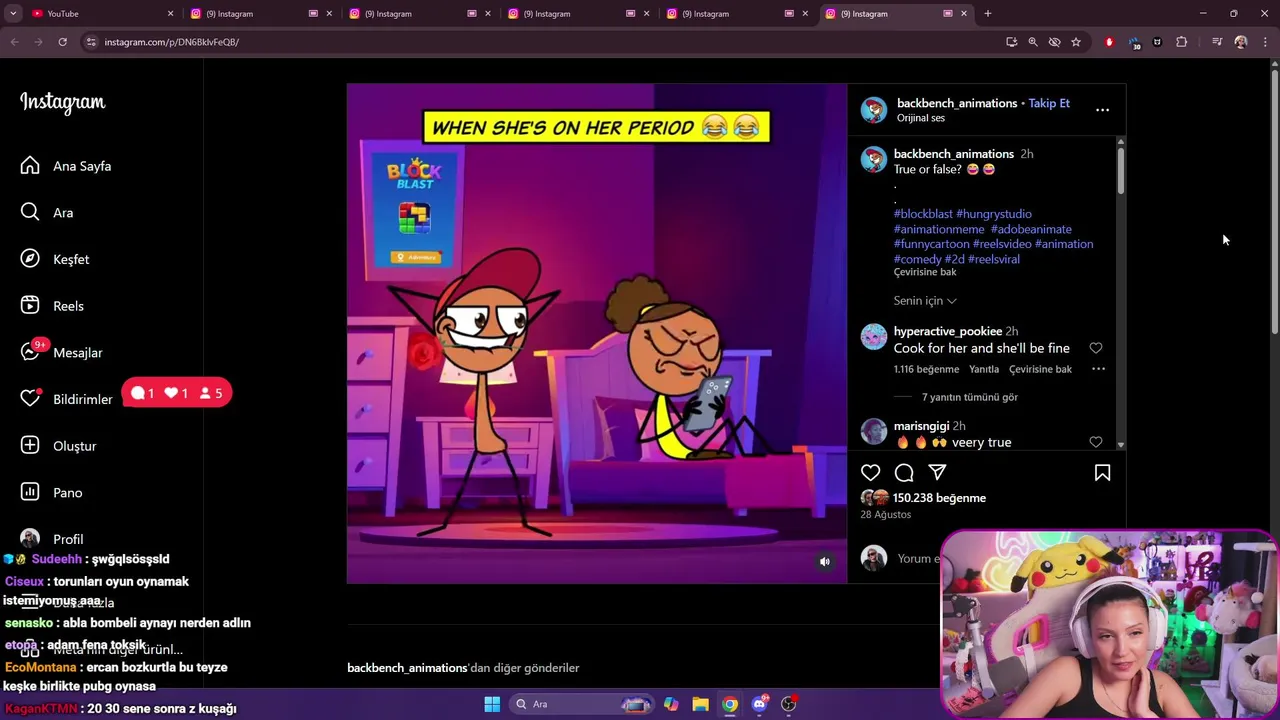Expand the Senin için comment sort dropdown

925,301
